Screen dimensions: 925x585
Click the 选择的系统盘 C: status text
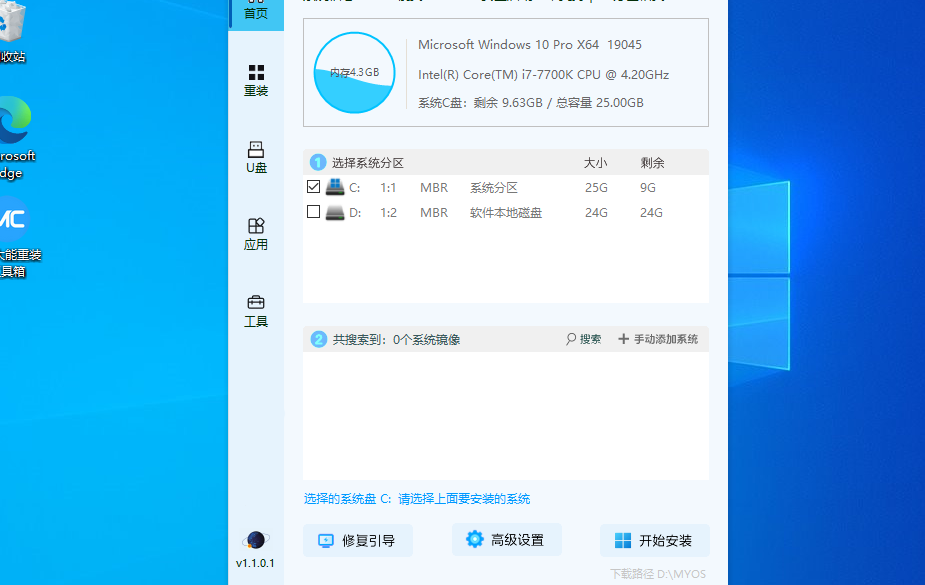point(417,499)
